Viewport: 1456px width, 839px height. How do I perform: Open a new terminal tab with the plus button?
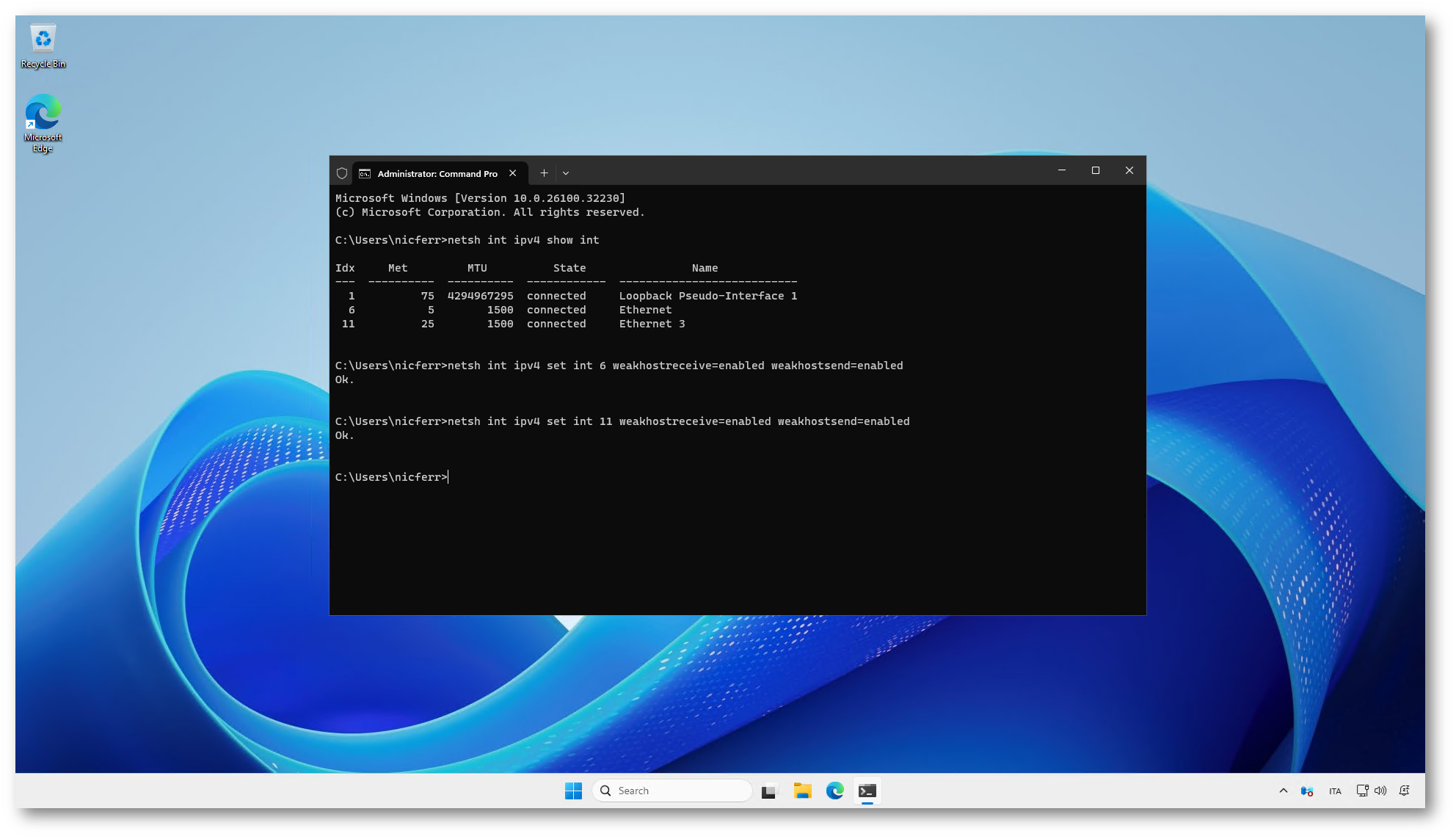click(544, 173)
